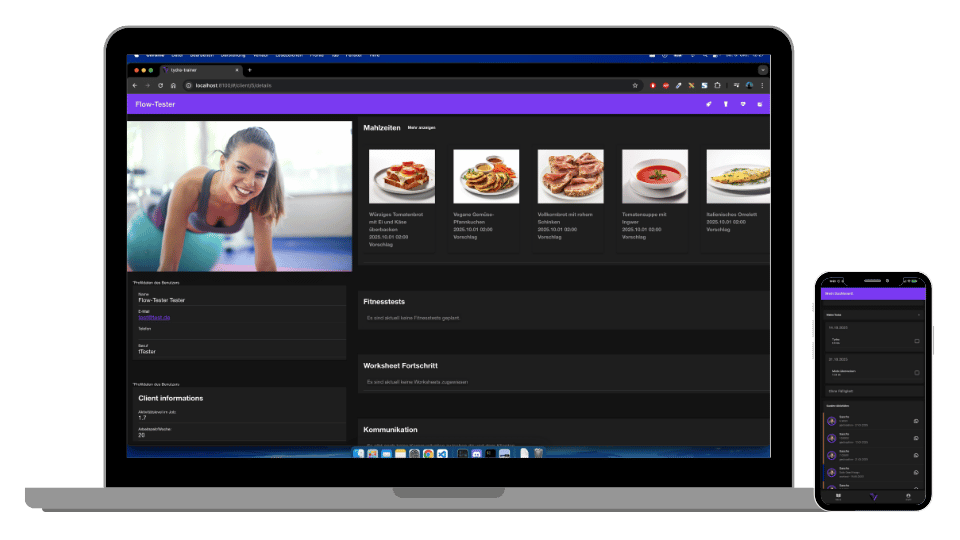This screenshot has height=540, width=960.
Task: Close the tycho-trainer tab
Action: [237, 70]
